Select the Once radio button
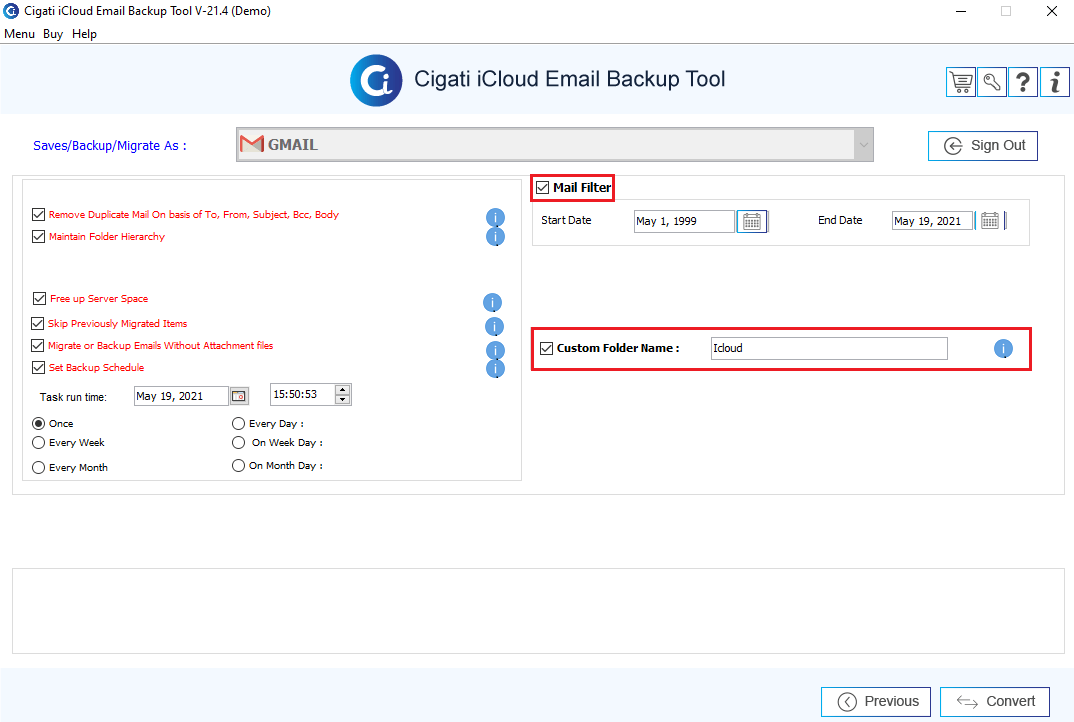The width and height of the screenshot is (1074, 722). click(x=38, y=423)
